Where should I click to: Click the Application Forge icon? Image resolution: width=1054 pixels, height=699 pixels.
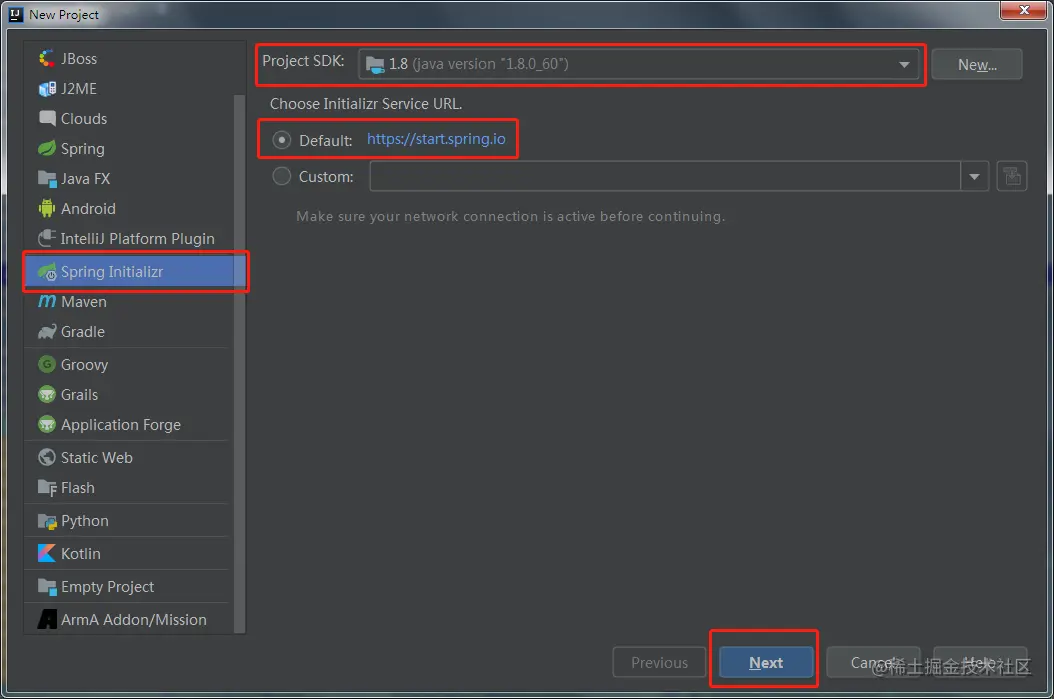pos(46,425)
